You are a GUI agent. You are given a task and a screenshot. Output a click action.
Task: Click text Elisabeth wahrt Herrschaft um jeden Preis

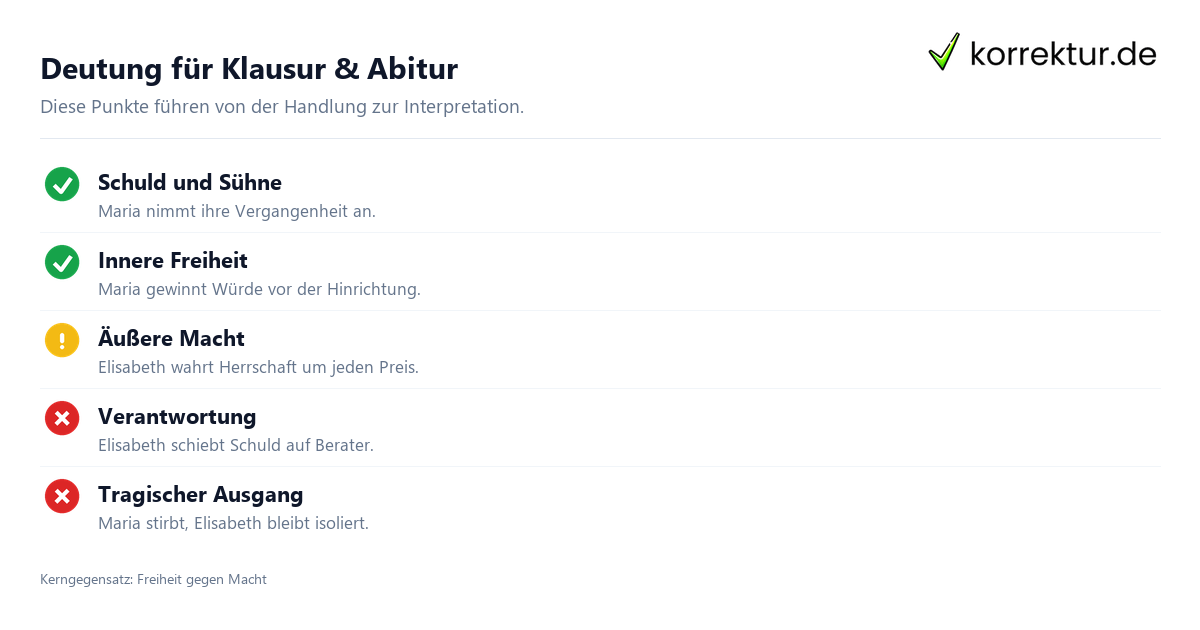pos(258,368)
